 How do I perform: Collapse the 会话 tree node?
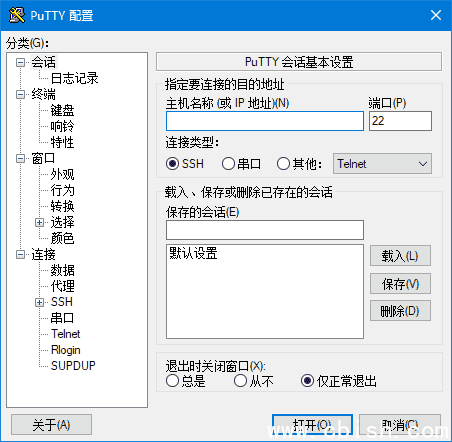tap(21, 62)
